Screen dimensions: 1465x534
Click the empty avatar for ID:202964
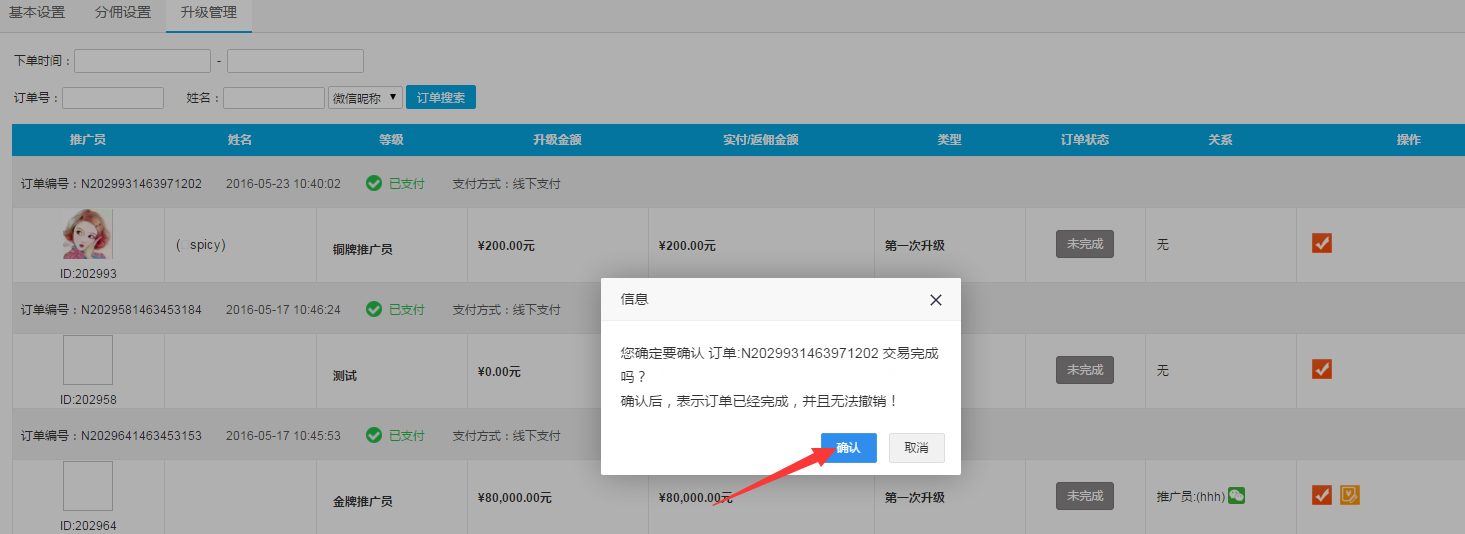coord(88,486)
